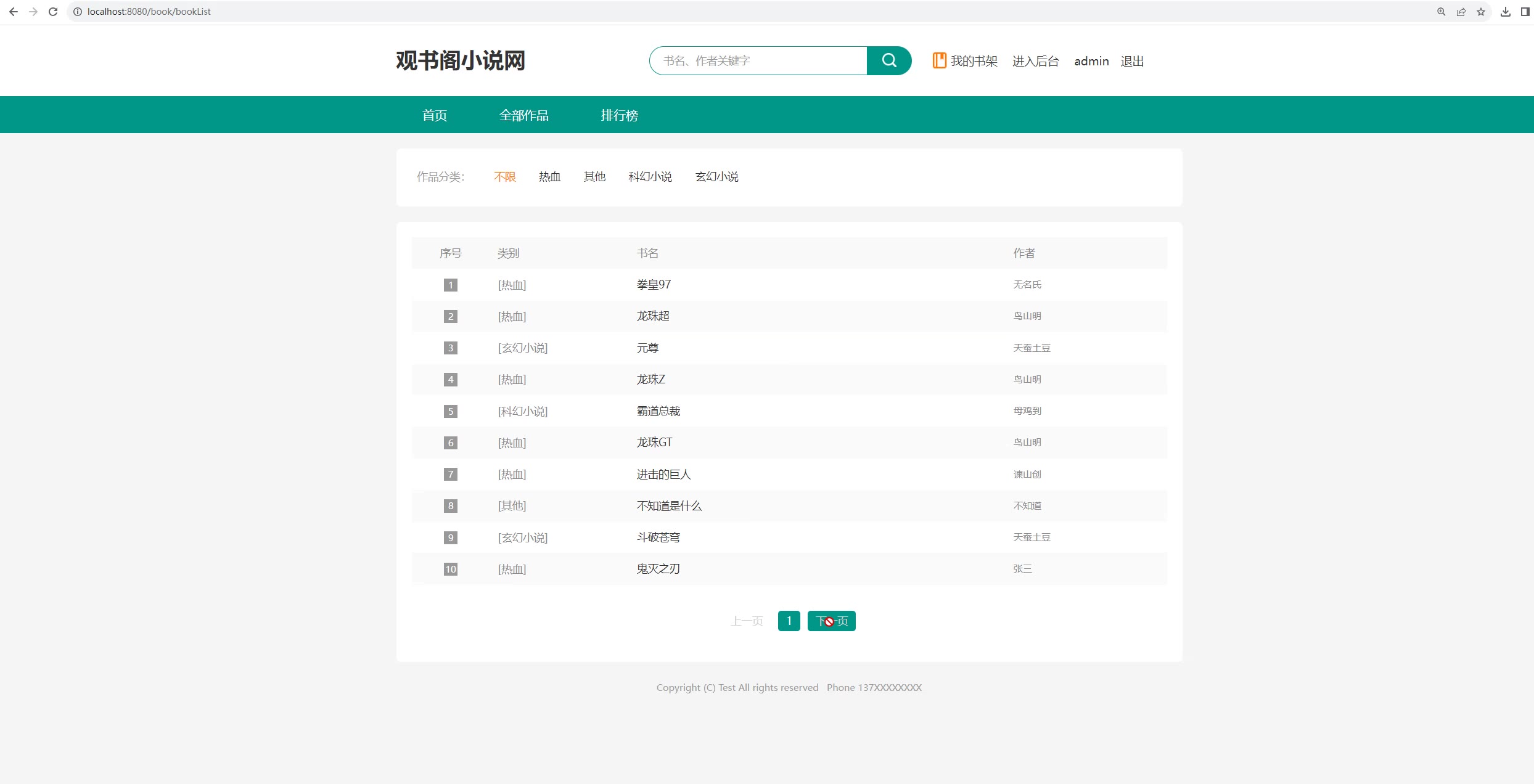The height and width of the screenshot is (784, 1534).
Task: Go to previous page with 上一页
Action: pos(747,621)
